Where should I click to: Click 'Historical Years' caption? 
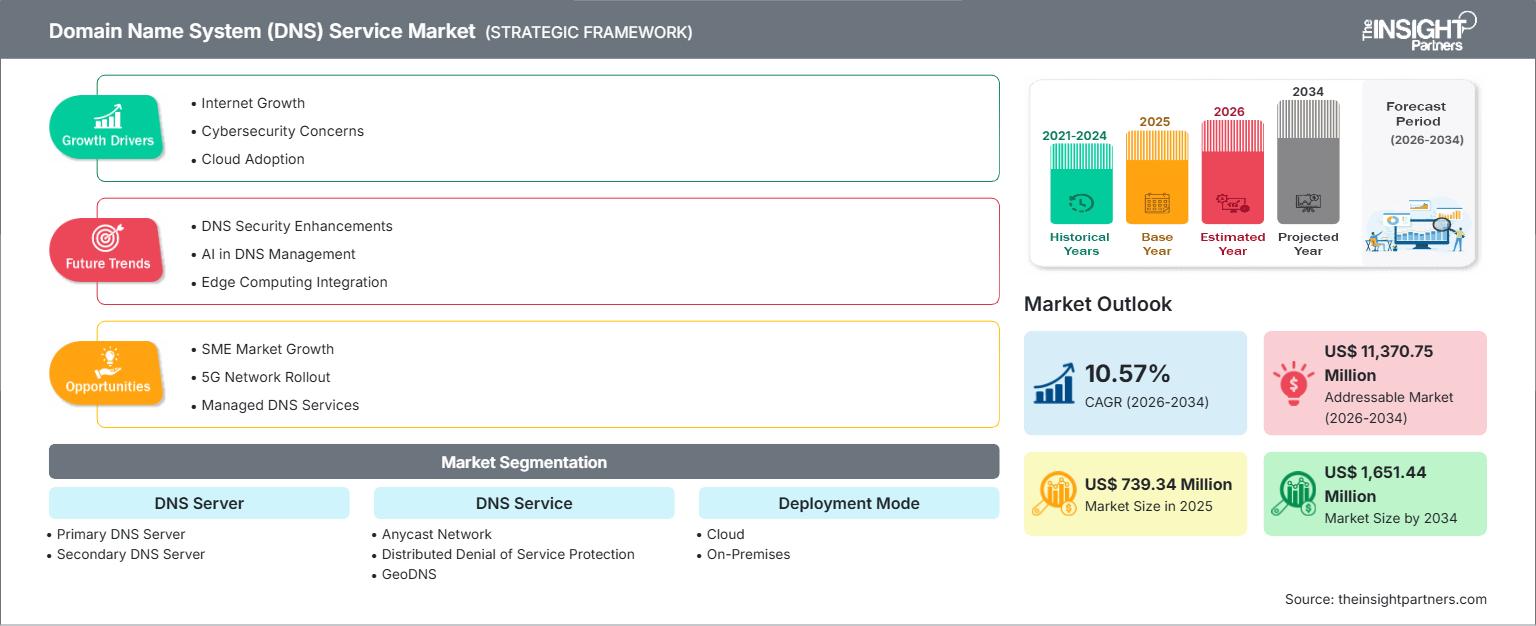pyautogui.click(x=1080, y=244)
